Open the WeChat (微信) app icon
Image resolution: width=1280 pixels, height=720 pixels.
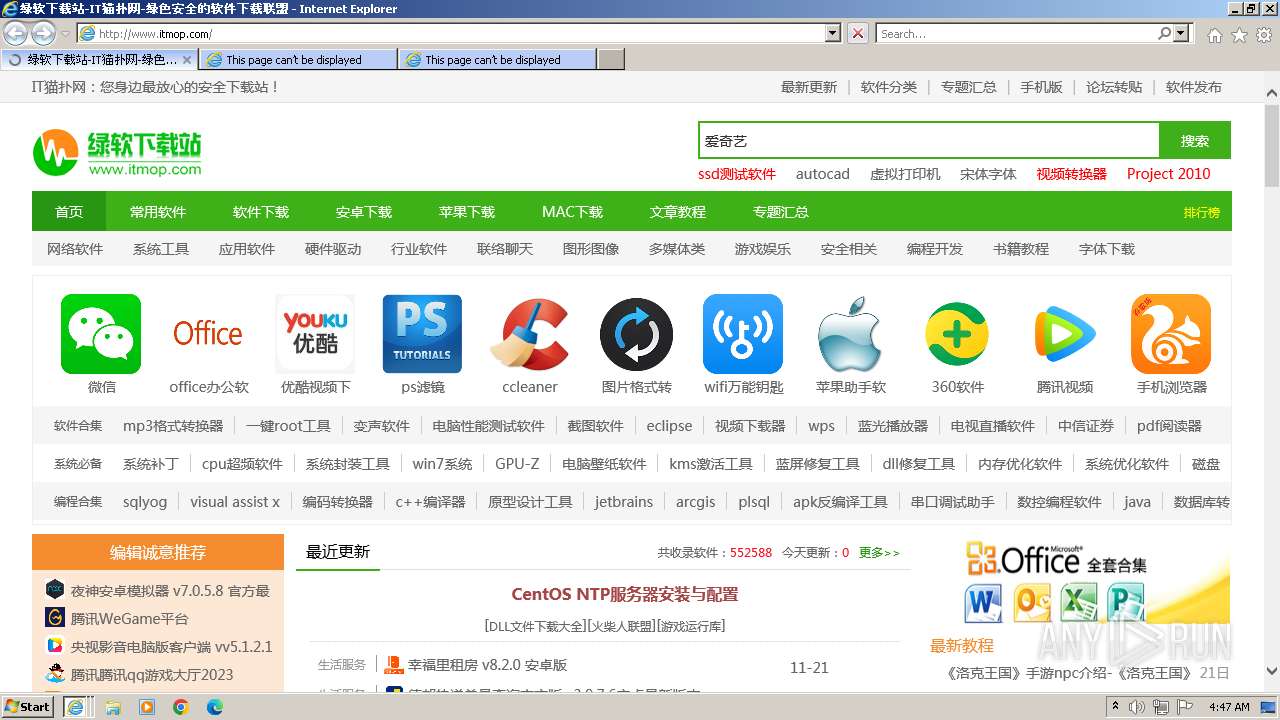point(101,334)
